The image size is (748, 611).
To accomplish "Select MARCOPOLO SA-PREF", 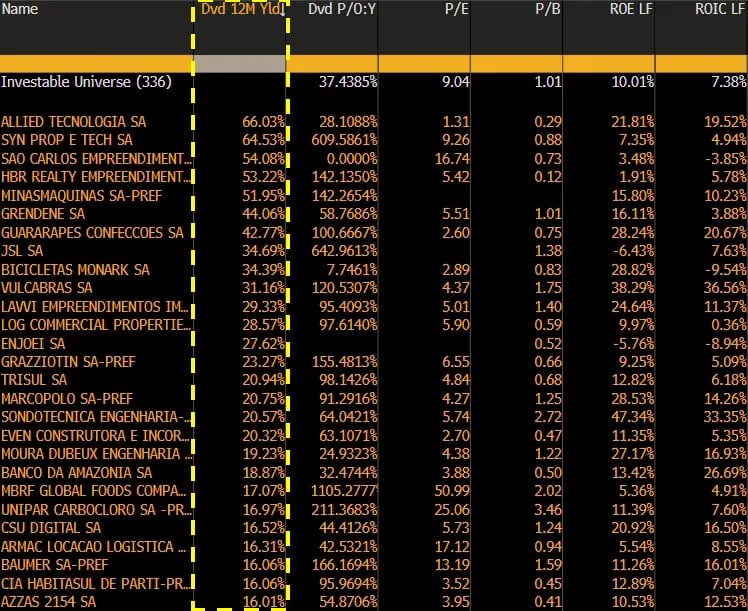I will coord(67,398).
